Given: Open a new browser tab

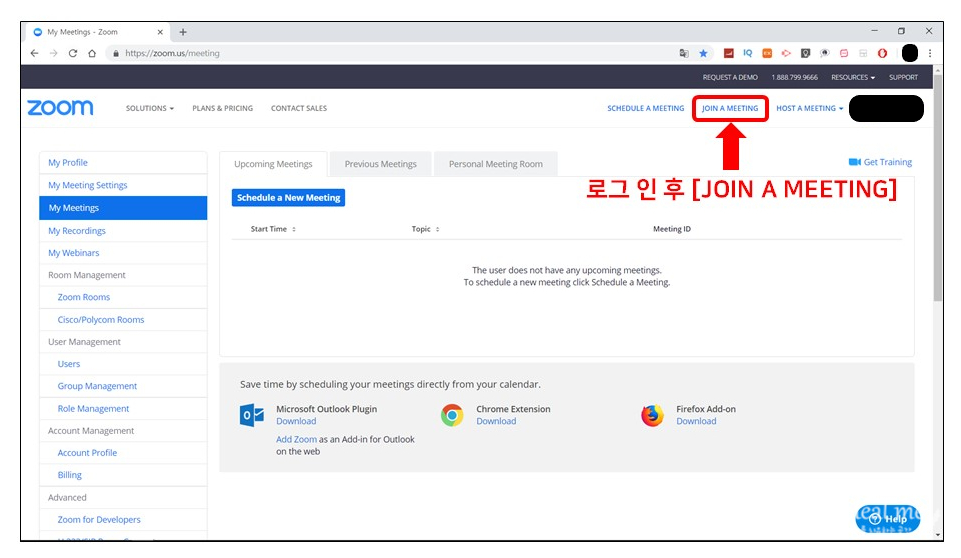Looking at the screenshot, I should (183, 32).
